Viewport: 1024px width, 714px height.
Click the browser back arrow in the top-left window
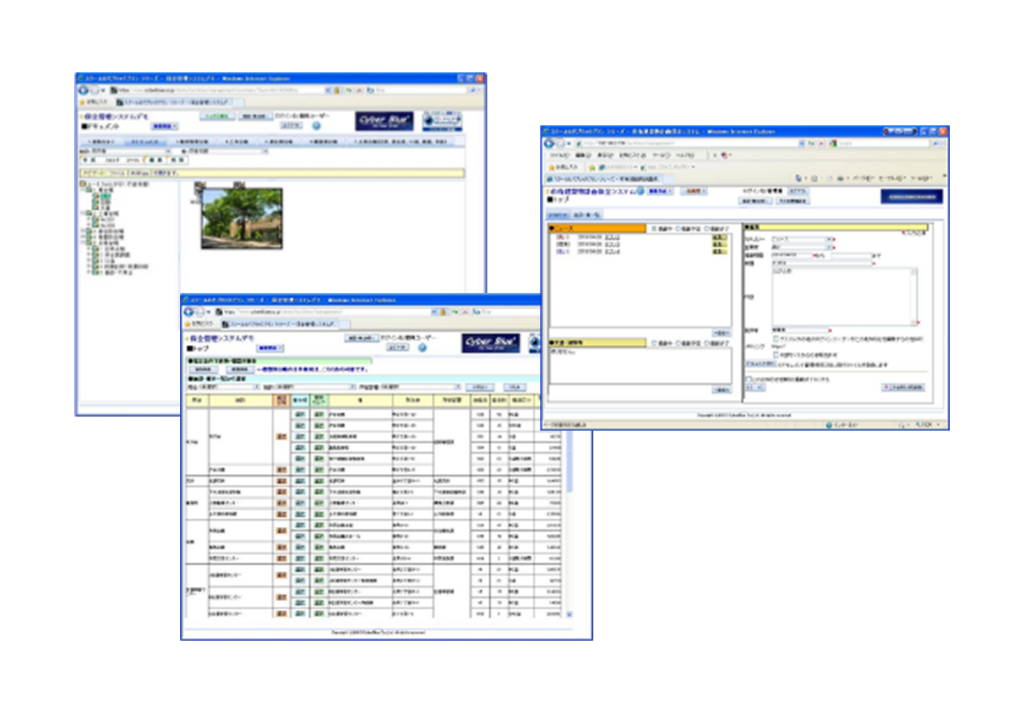[84, 90]
